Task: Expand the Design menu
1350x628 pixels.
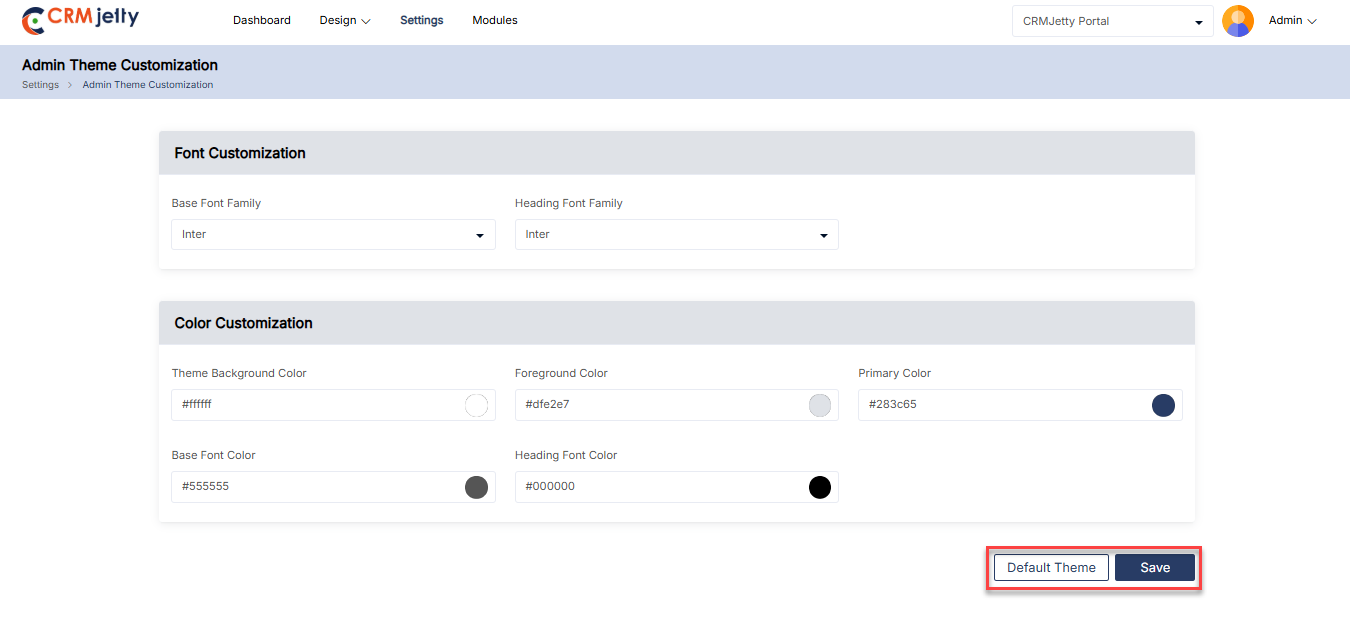Action: 345,20
